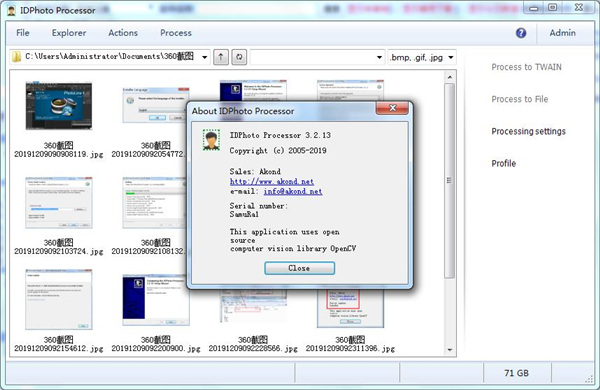Maximize the IDPhoto Processor window
This screenshot has height=390, width=600.
pos(553,7)
